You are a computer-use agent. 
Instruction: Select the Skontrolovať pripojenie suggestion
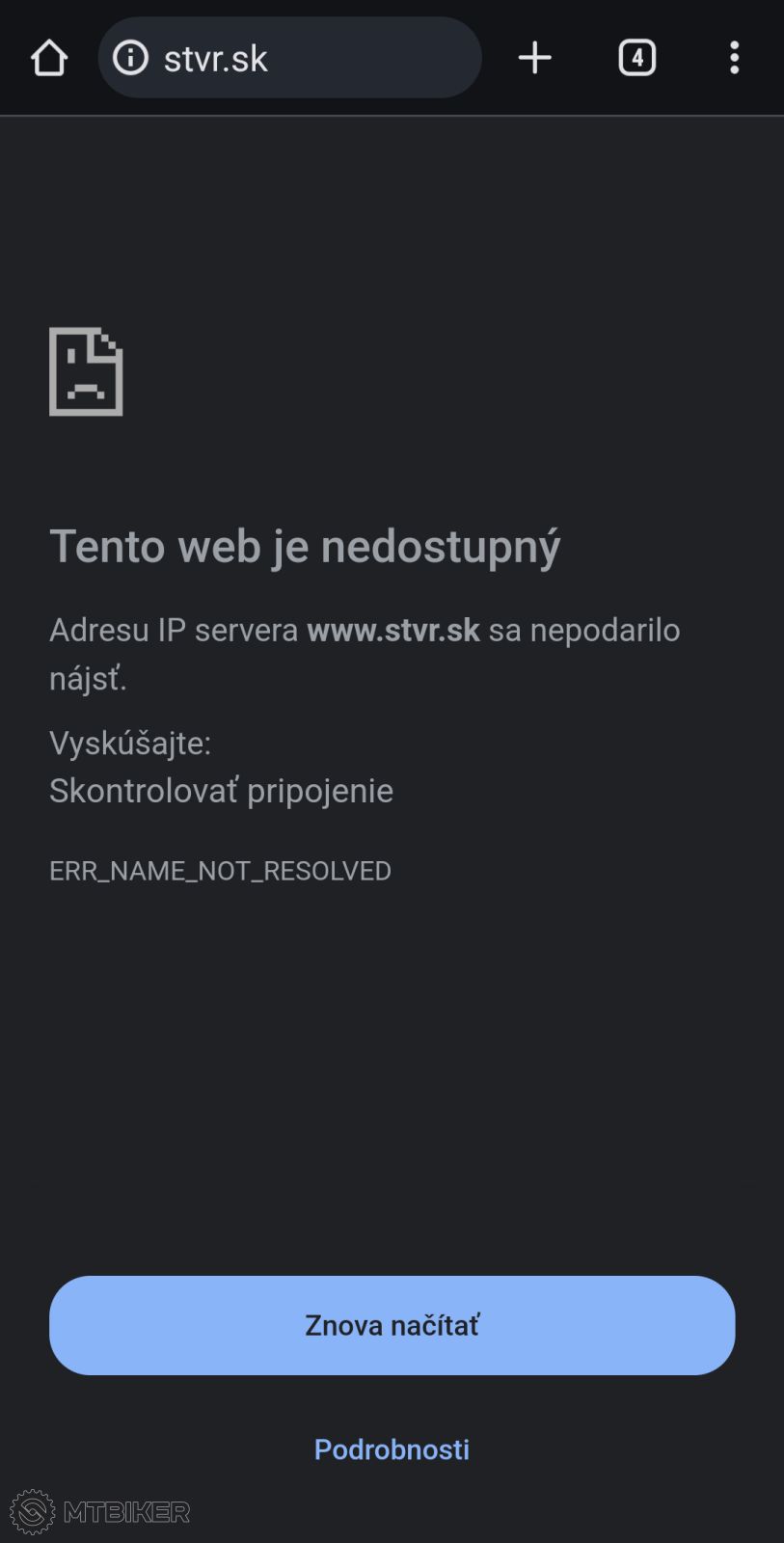(x=221, y=791)
